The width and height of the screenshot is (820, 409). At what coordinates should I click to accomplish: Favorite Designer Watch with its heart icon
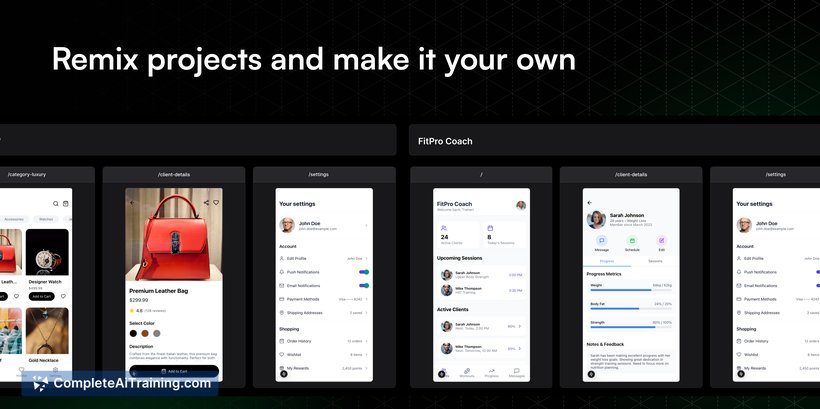(x=63, y=296)
